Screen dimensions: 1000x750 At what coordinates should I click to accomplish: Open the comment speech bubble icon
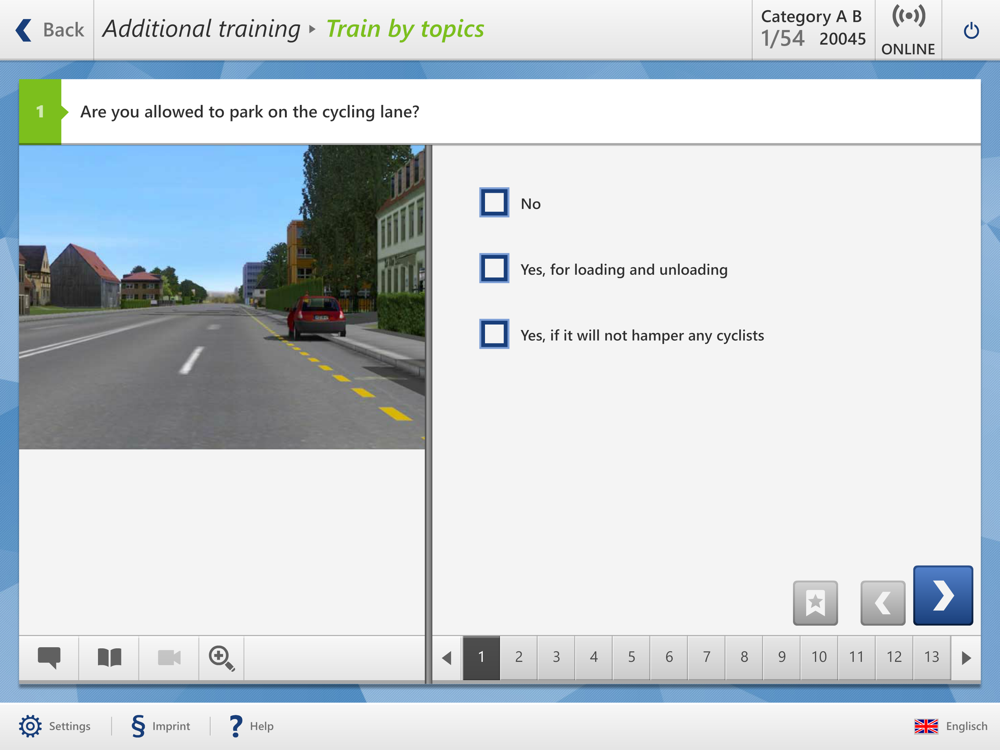[49, 657]
